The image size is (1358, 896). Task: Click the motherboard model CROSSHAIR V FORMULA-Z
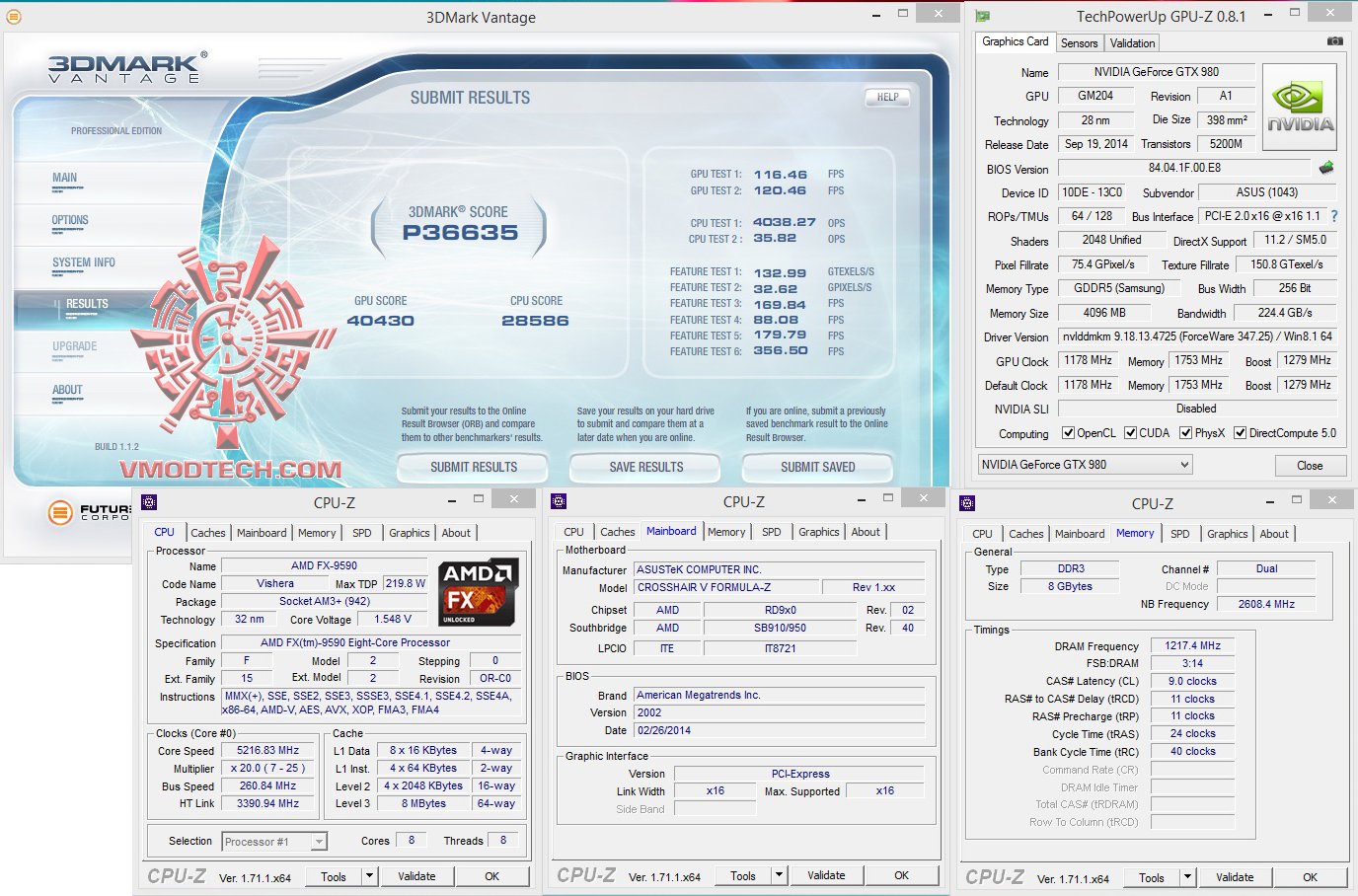pyautogui.click(x=725, y=587)
